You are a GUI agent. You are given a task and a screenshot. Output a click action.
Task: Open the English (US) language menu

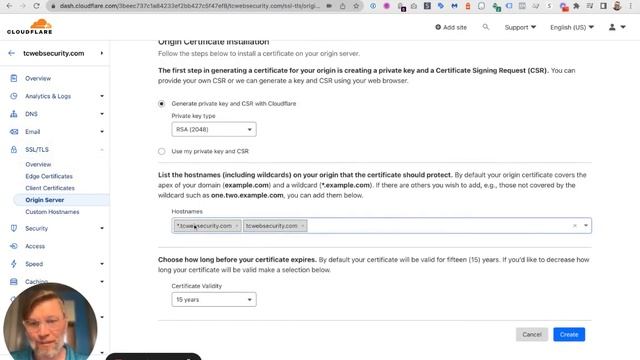click(x=571, y=27)
